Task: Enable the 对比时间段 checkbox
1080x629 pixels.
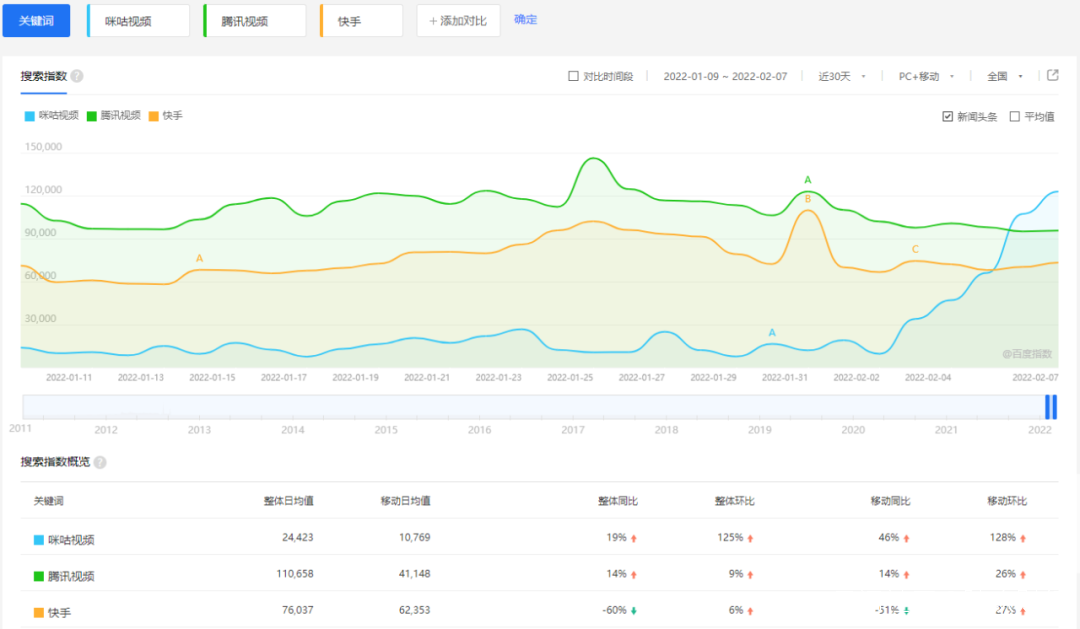Action: coord(573,76)
